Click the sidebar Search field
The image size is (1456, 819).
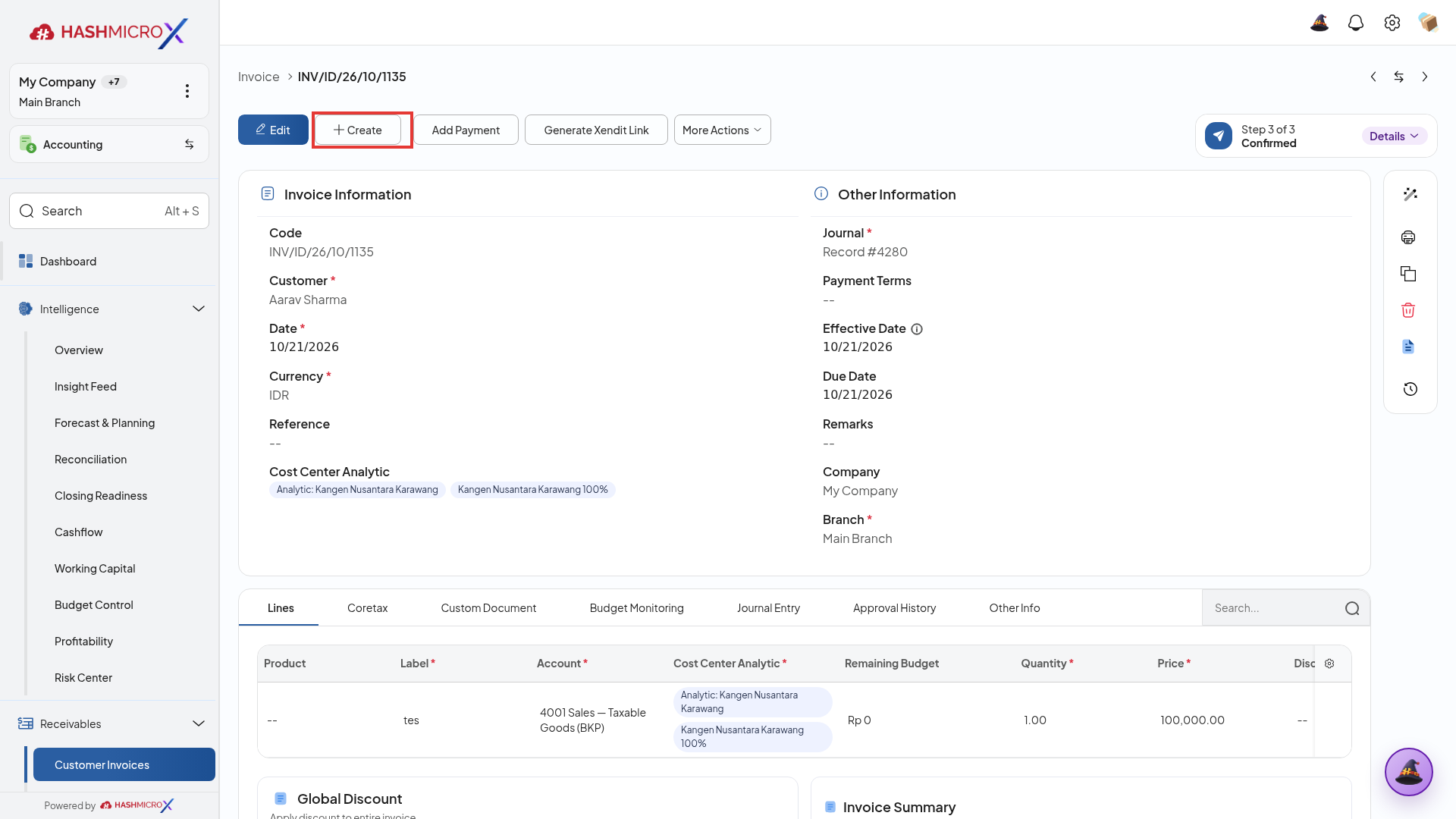[x=109, y=211]
